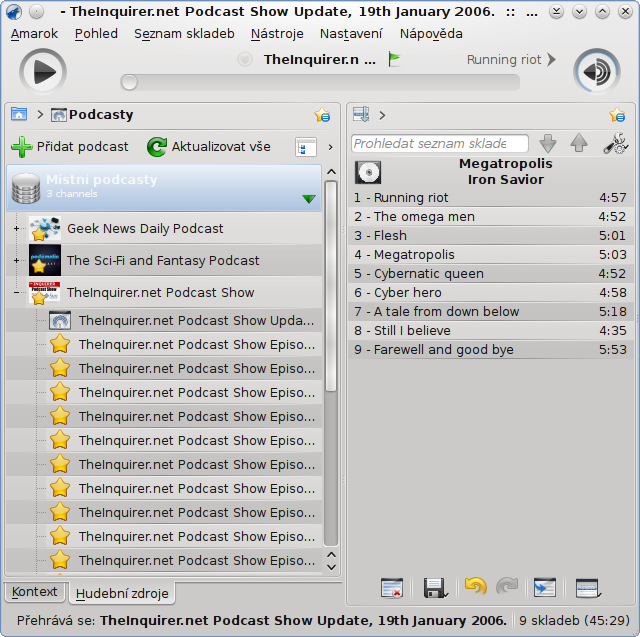Click star icon of last fully visible episode
The width and height of the screenshot is (640, 637).
[60, 560]
